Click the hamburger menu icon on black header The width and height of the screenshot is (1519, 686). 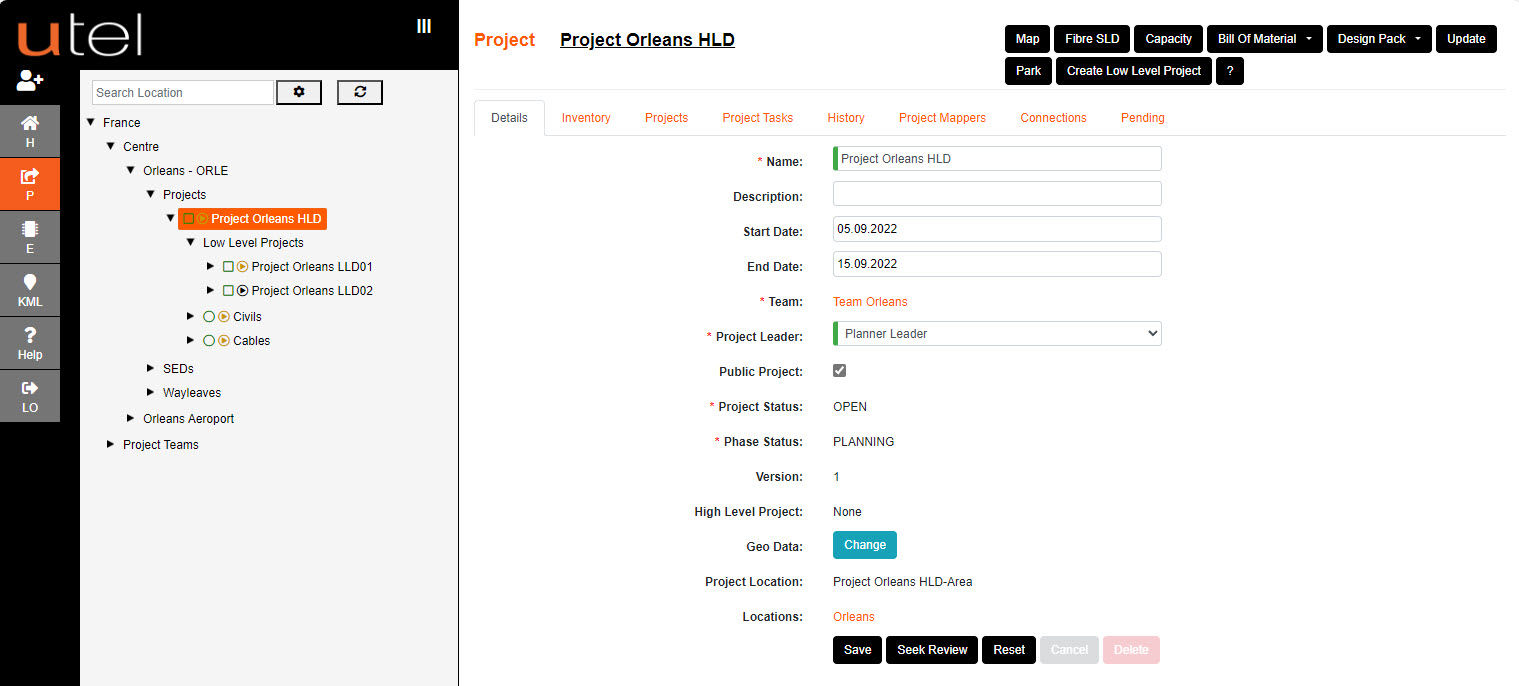point(424,25)
